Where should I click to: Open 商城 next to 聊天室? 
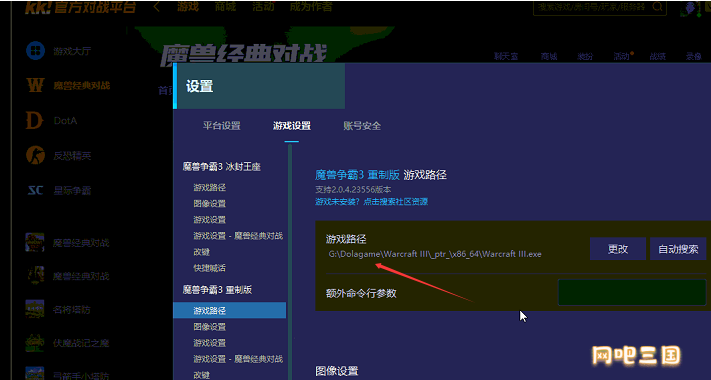pos(549,56)
